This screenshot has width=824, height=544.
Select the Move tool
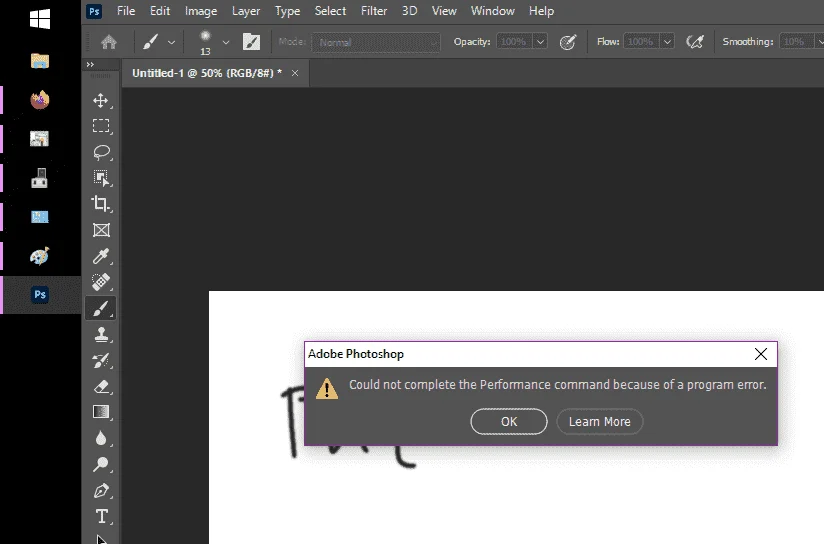click(x=101, y=100)
